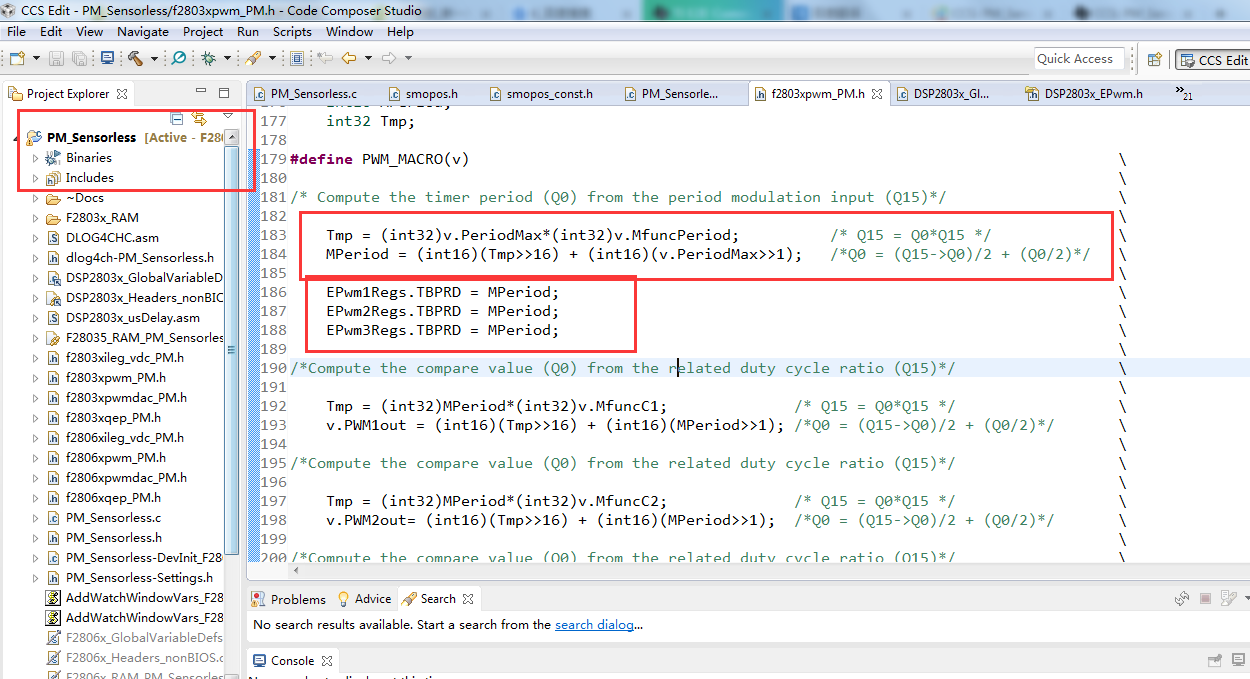Screen dimensions: 1250x679
Task: Expand the Binaries tree node
Action: 36,158
